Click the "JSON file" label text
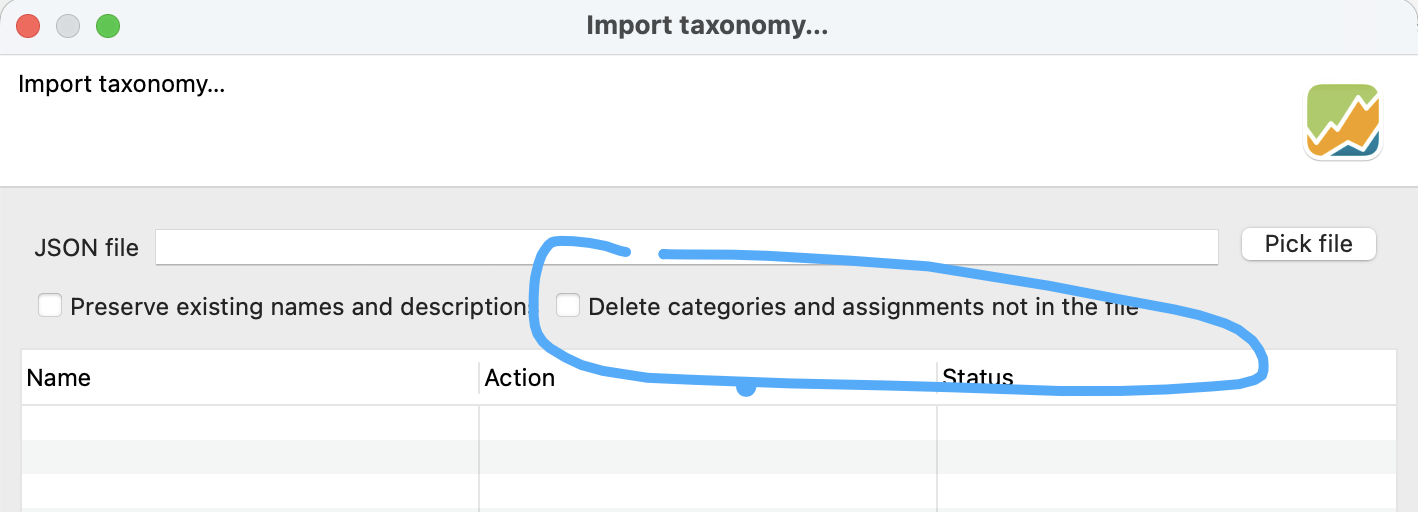 (86, 248)
